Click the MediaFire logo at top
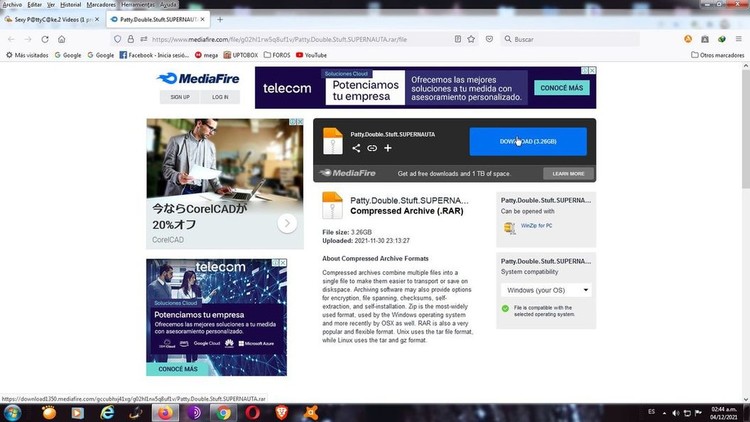Screen dimensions: 750x422 (198, 78)
